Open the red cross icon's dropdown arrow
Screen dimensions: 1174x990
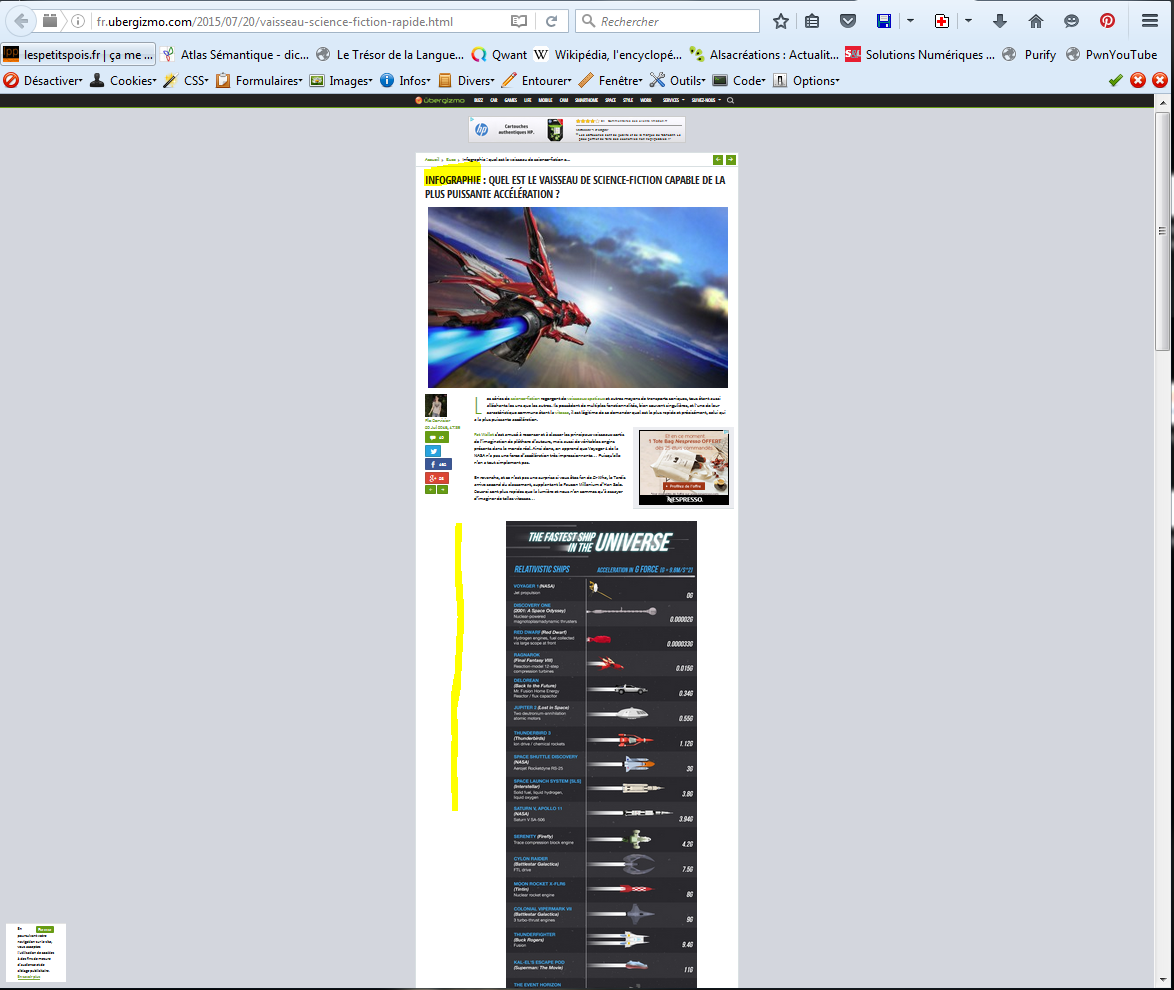968,21
